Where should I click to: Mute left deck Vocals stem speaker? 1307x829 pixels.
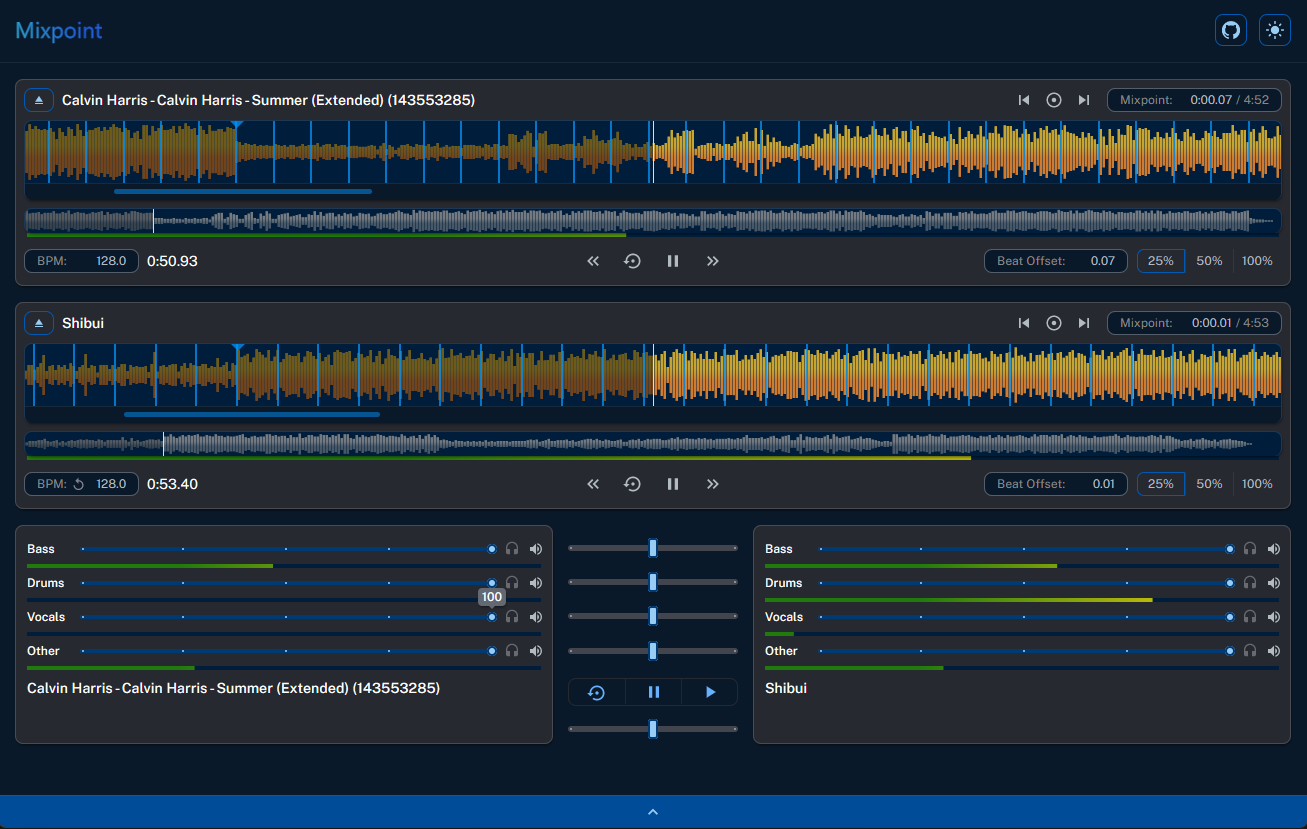click(x=536, y=617)
